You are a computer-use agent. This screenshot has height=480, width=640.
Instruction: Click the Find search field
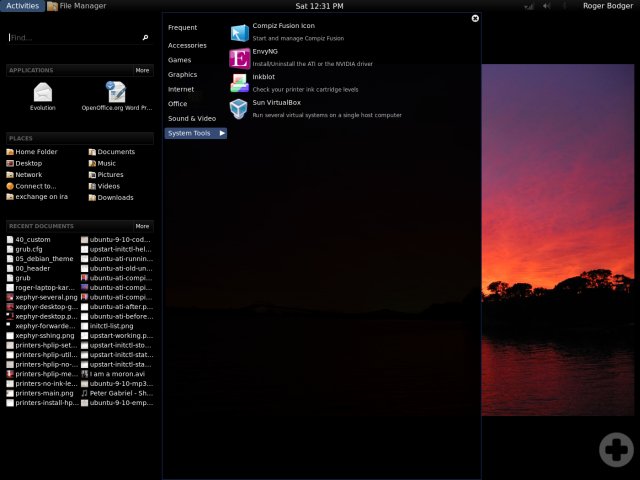click(x=72, y=38)
